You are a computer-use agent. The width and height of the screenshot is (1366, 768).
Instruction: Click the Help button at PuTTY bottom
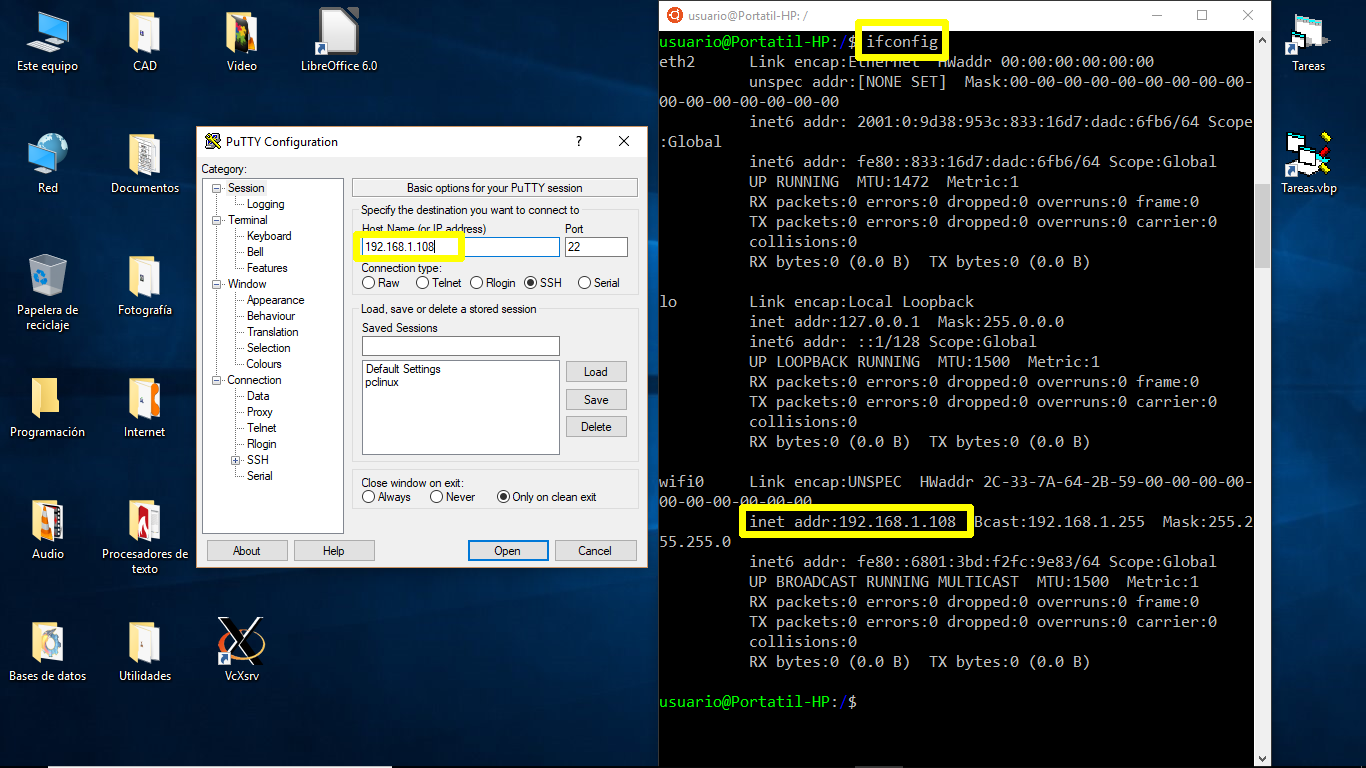(x=334, y=551)
